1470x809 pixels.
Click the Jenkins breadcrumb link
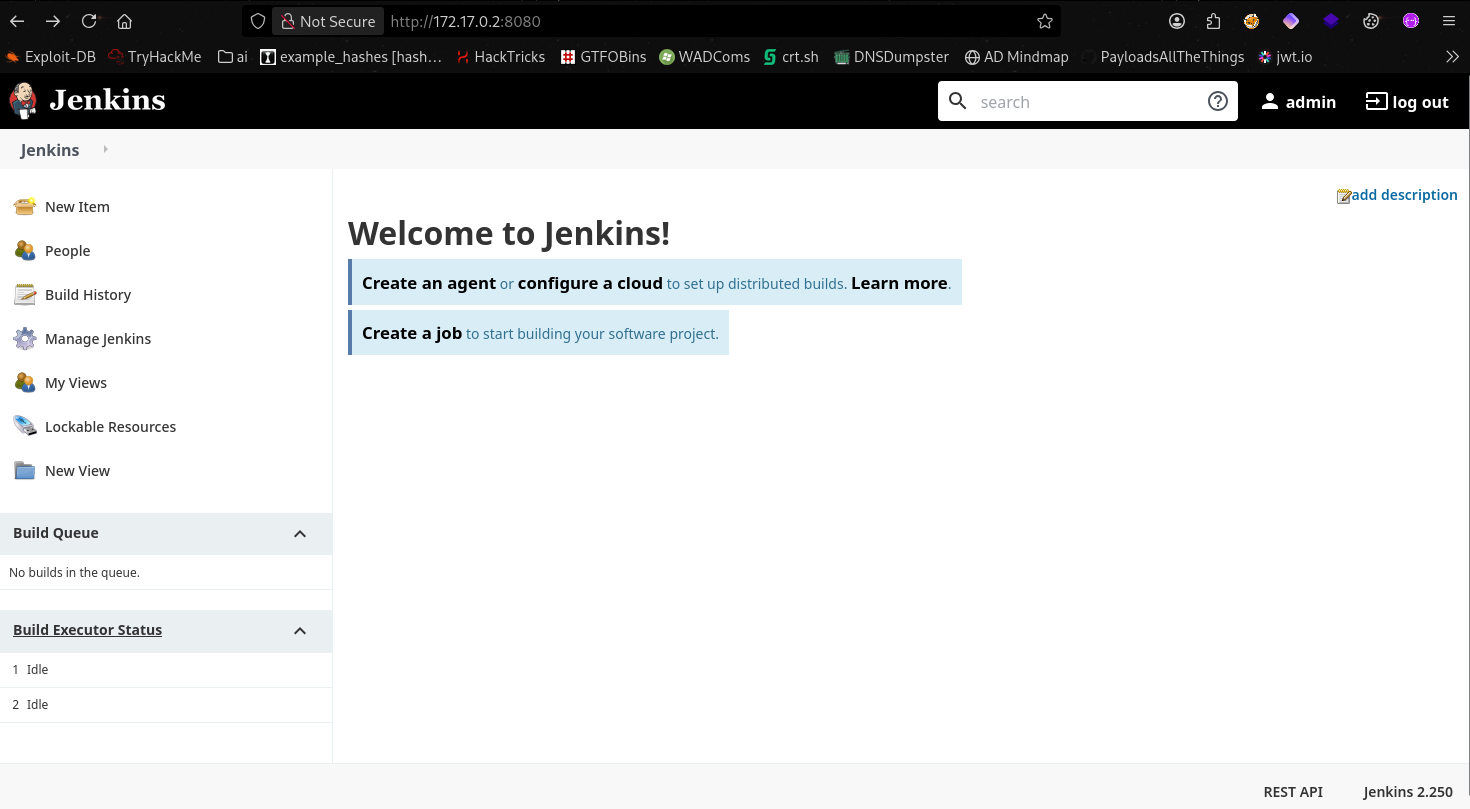[50, 150]
